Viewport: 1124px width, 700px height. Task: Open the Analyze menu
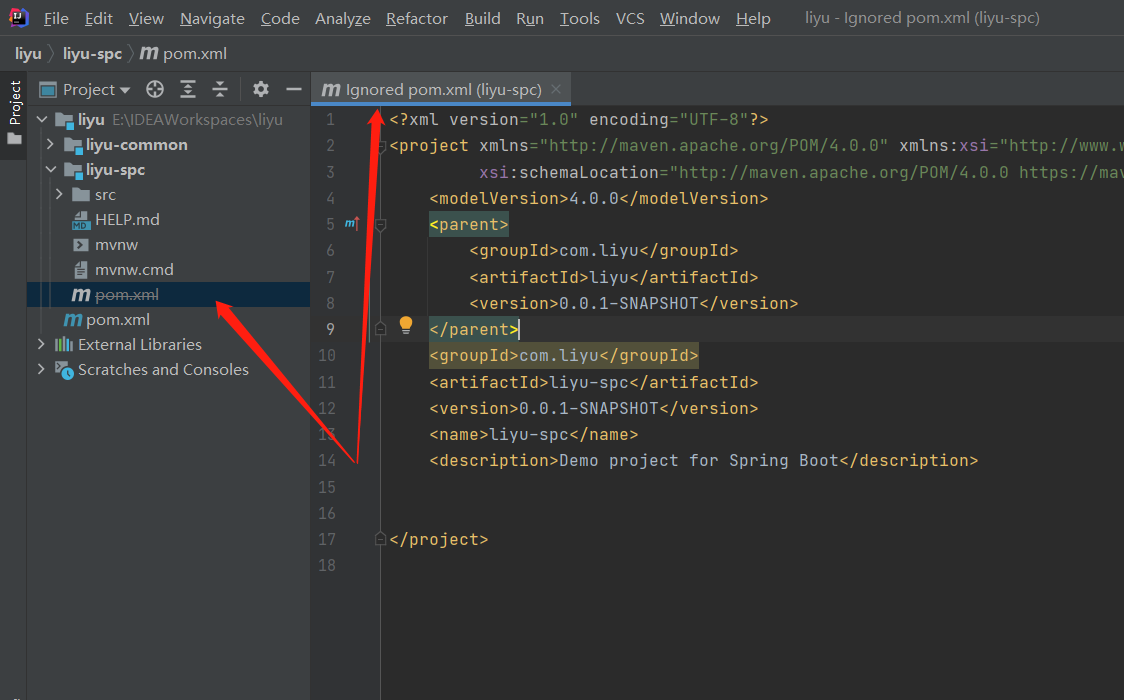point(343,19)
